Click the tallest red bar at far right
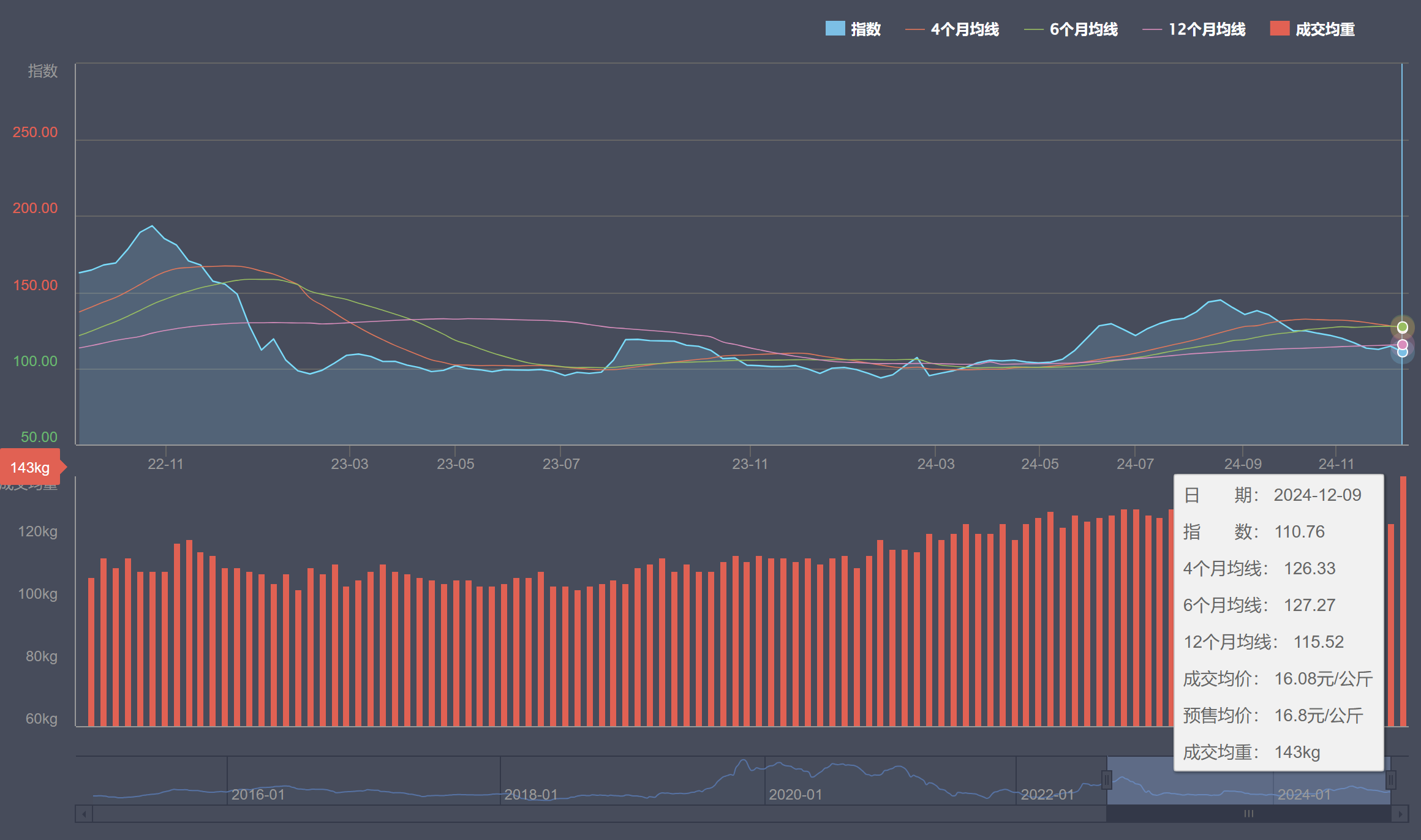This screenshot has width=1421, height=840. point(1403,601)
